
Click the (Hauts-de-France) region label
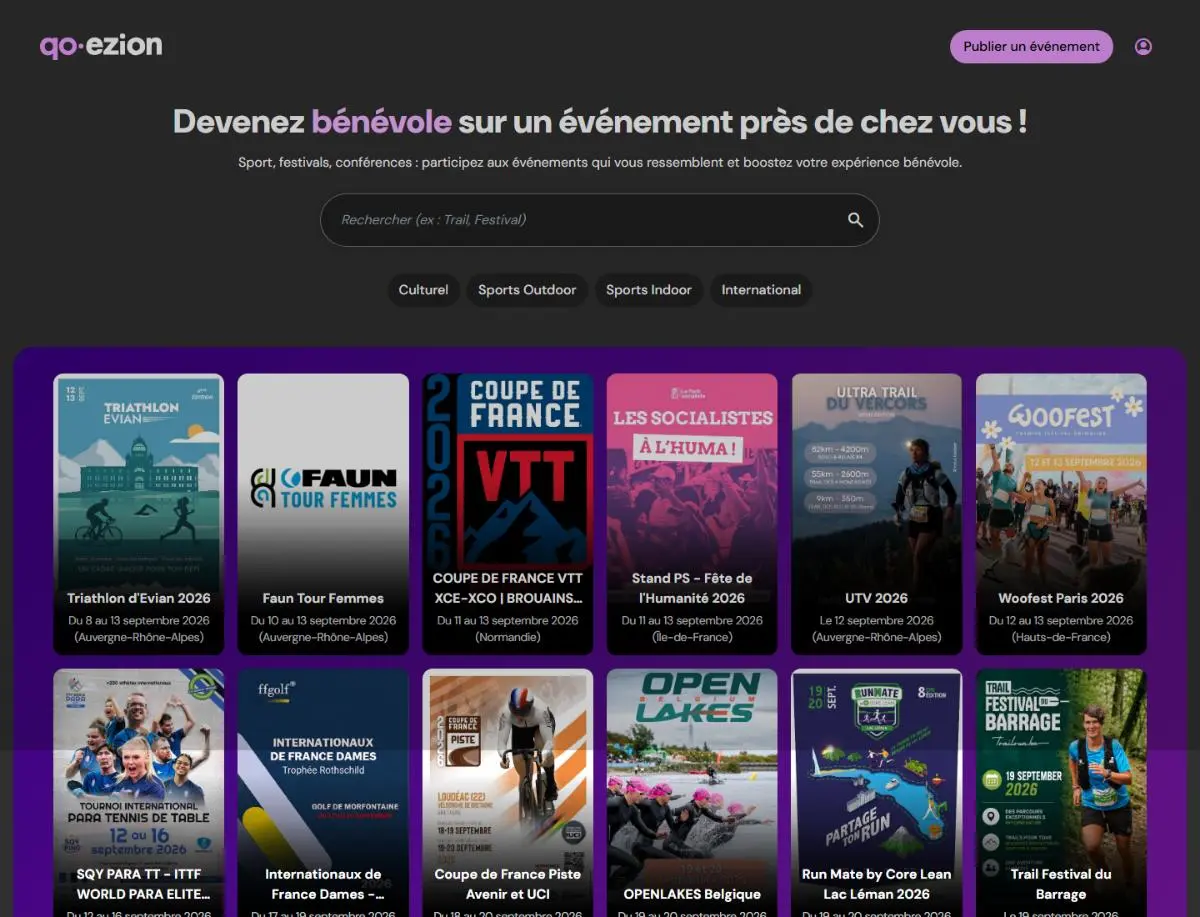tap(1061, 637)
